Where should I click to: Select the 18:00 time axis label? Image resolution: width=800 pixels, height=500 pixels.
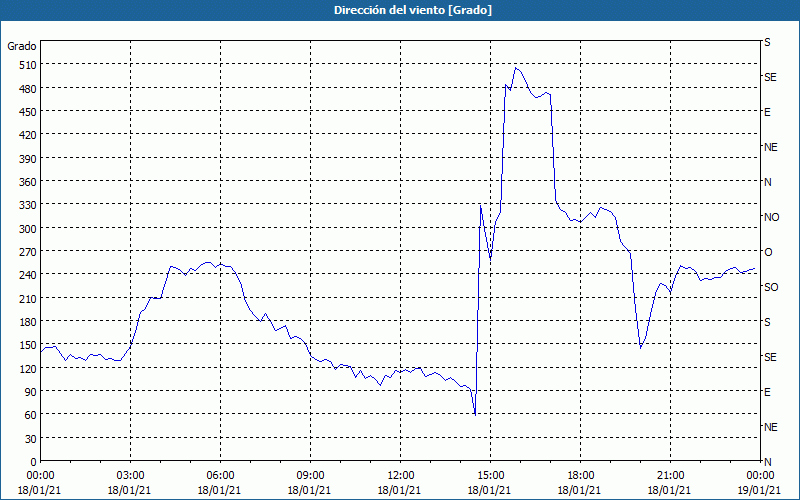coord(581,476)
